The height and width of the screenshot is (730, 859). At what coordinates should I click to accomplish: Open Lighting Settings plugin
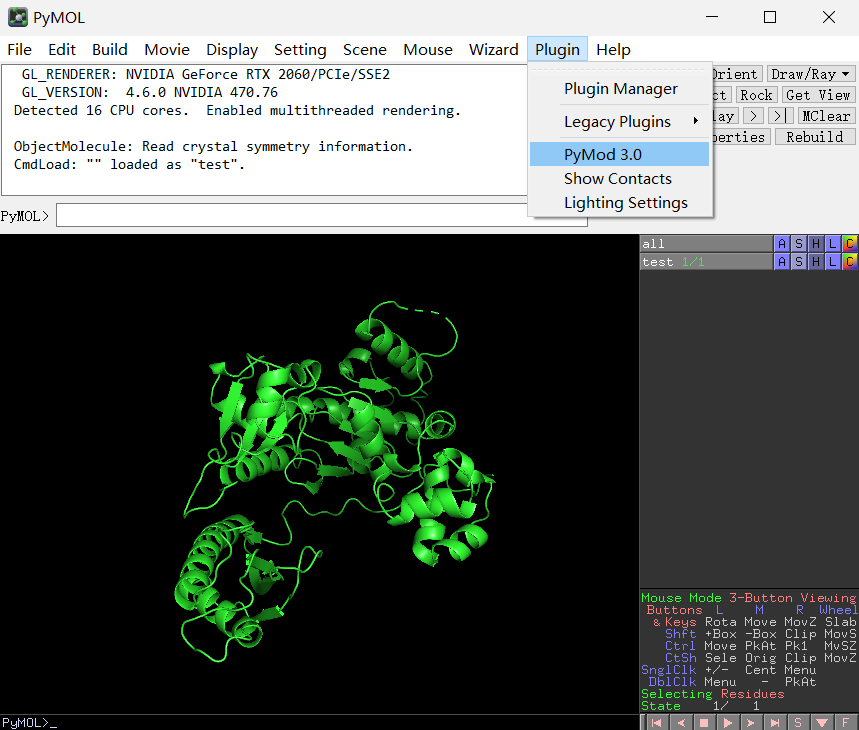[x=620, y=203]
